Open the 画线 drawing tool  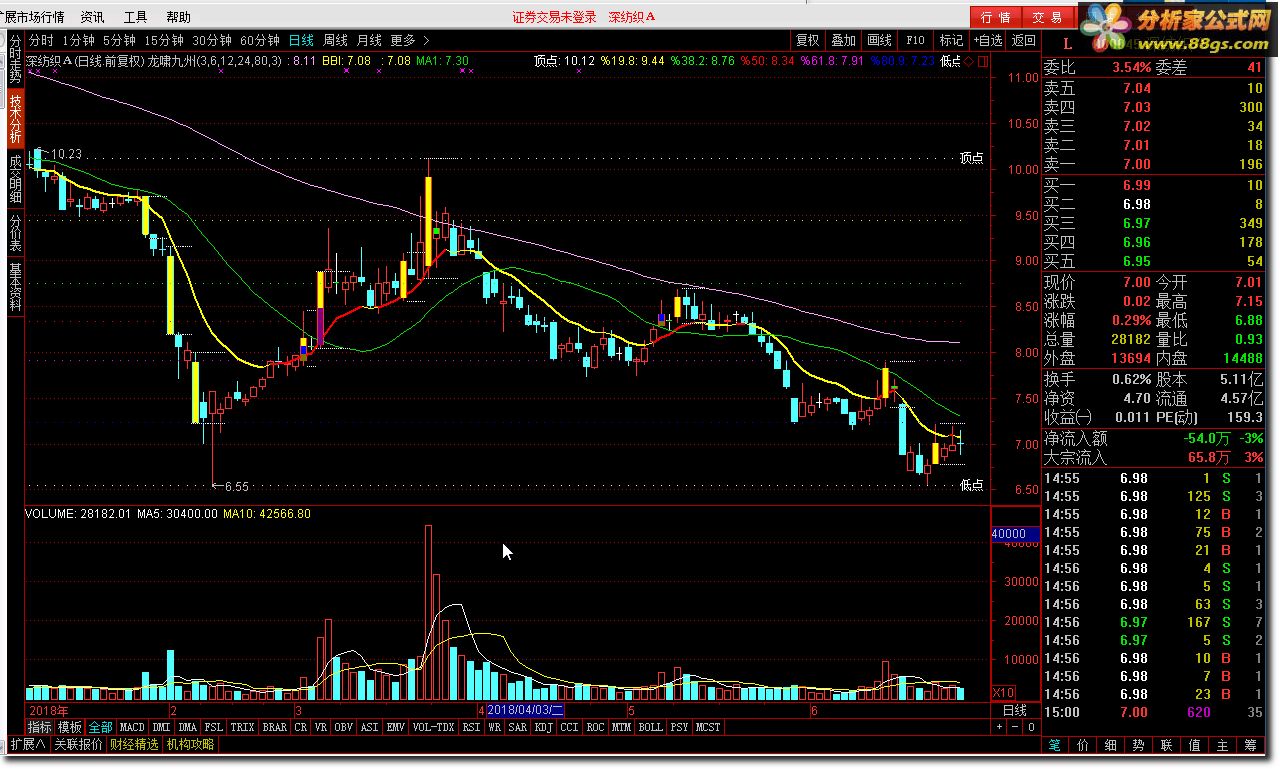[879, 40]
